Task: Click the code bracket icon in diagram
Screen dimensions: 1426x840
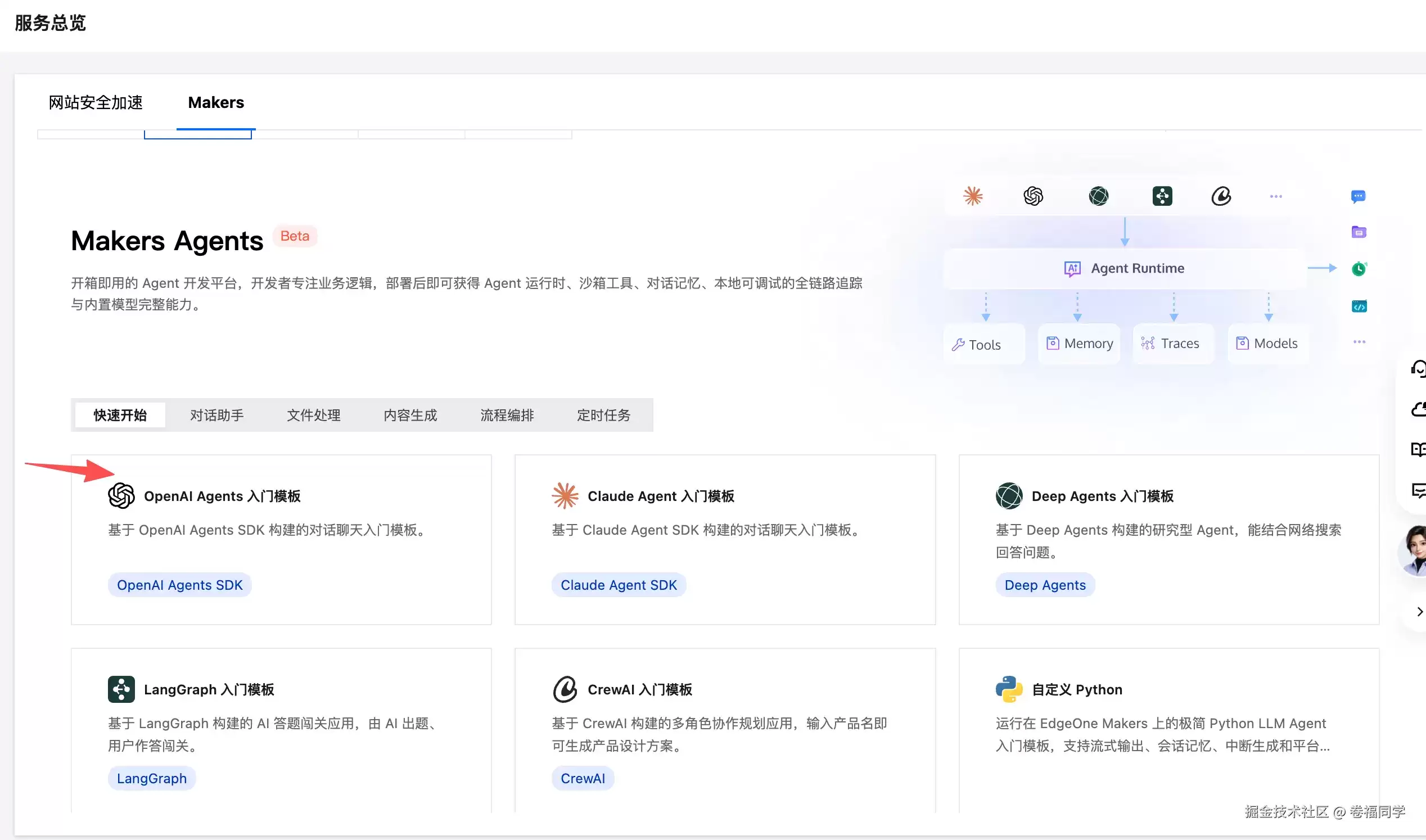Action: pos(1359,306)
